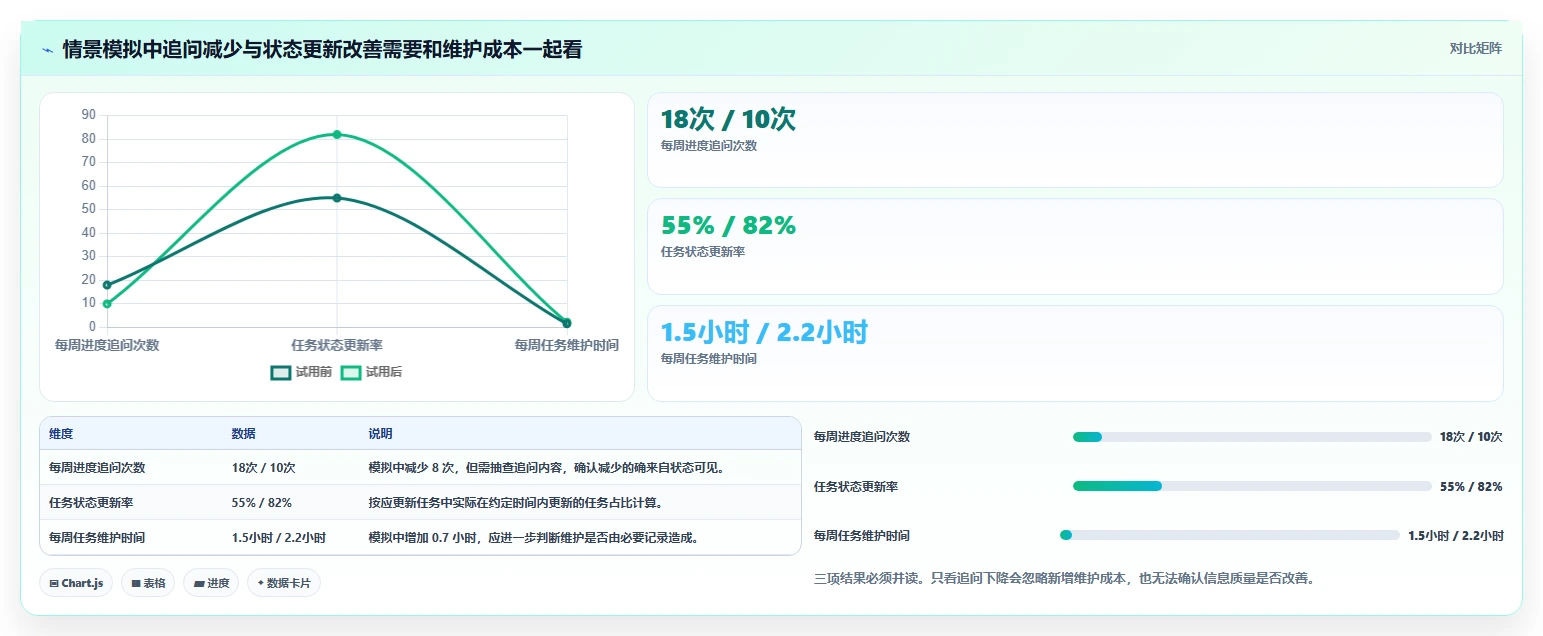Click table cell 每周任务维护时间

(x=97, y=537)
